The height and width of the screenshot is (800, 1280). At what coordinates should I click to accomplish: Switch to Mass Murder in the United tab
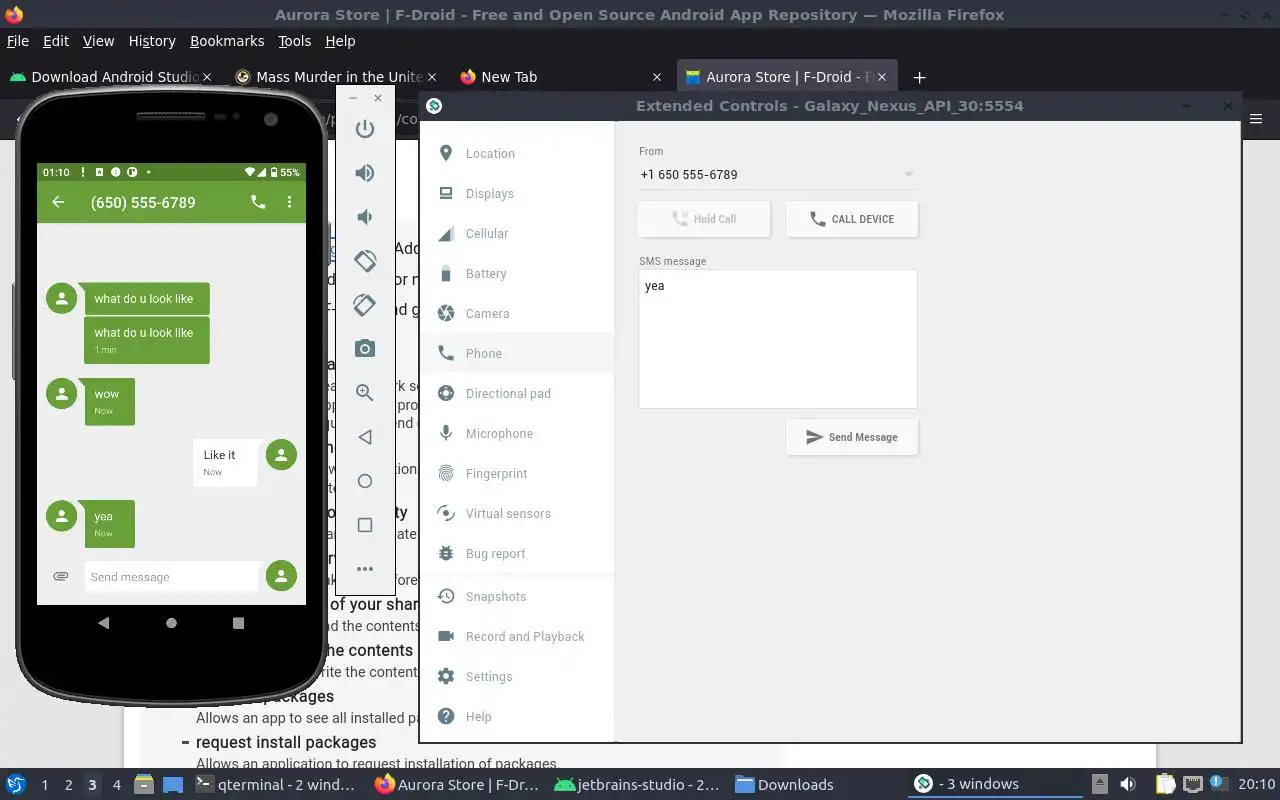click(335, 77)
